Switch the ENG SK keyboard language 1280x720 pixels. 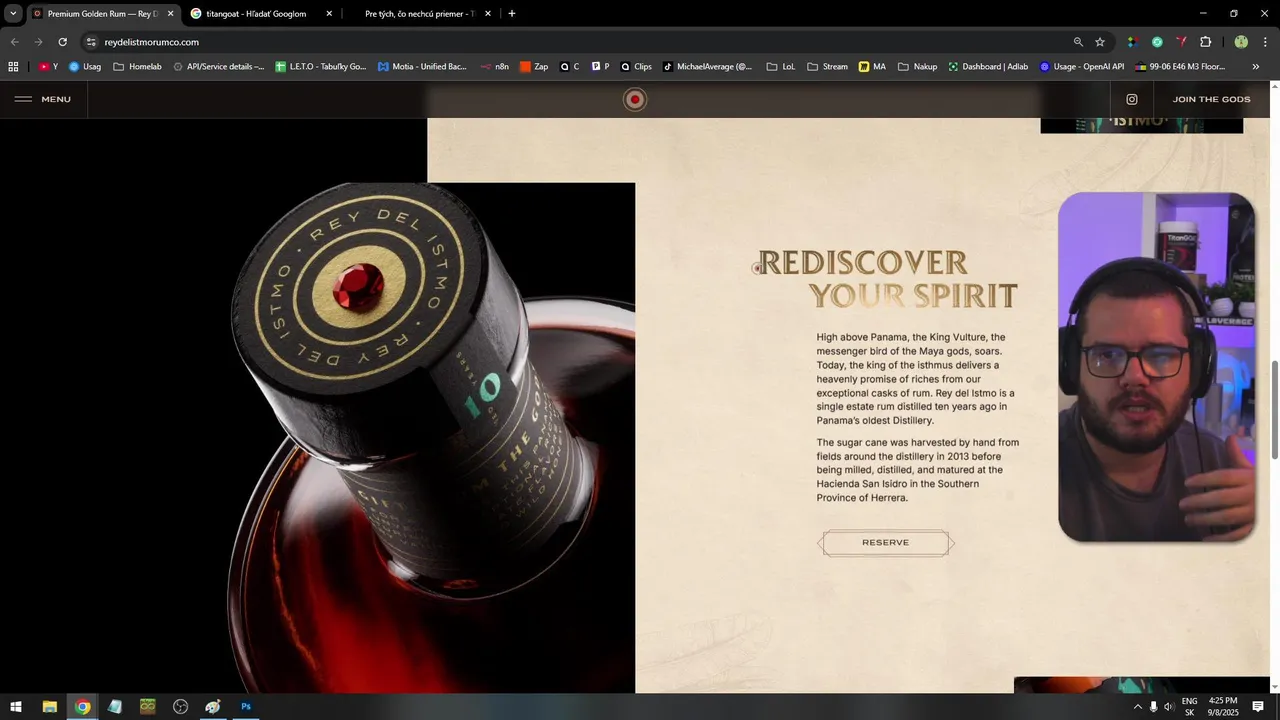[x=1189, y=707]
